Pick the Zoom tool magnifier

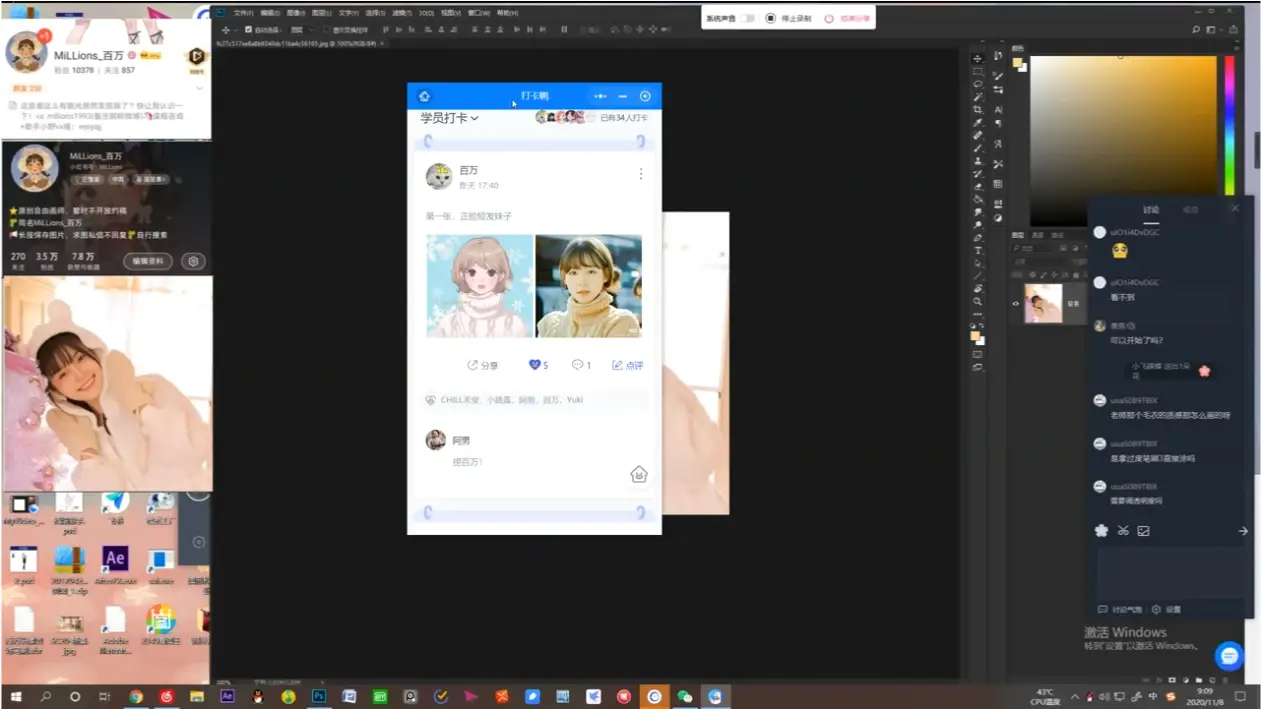pyautogui.click(x=977, y=301)
